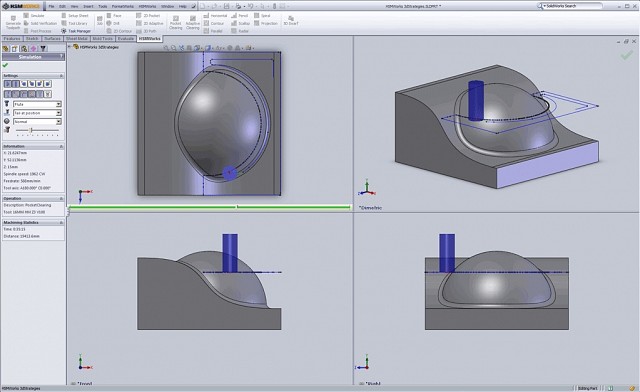Click the 3D Swarf strategy
This screenshot has height=392, width=640.
pos(291,21)
